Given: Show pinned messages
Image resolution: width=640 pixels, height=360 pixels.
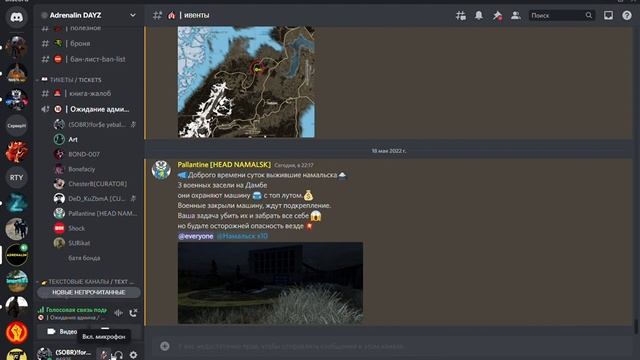Looking at the screenshot, I should pyautogui.click(x=497, y=16).
